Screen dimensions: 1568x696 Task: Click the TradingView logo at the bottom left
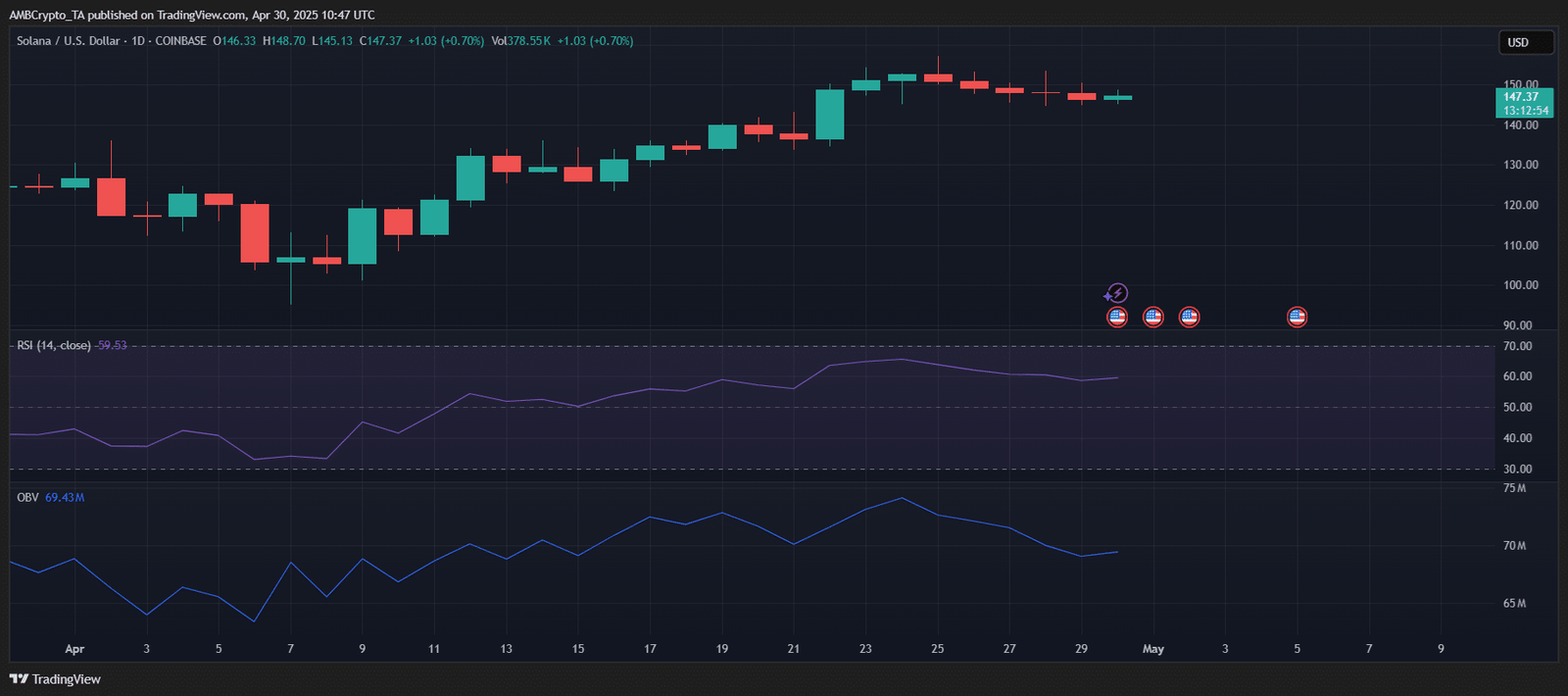[55, 679]
